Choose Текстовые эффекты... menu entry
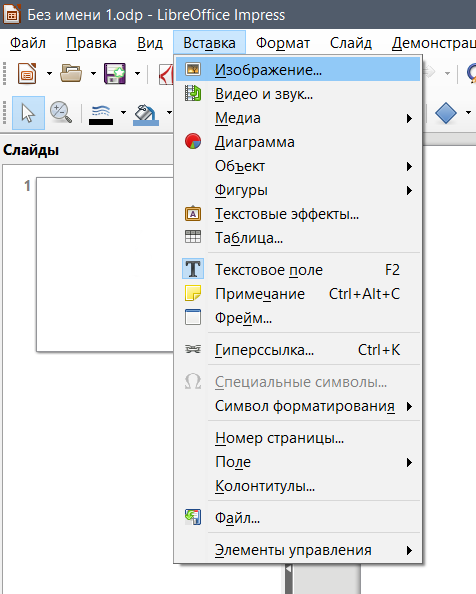The width and height of the screenshot is (476, 594). tap(298, 214)
